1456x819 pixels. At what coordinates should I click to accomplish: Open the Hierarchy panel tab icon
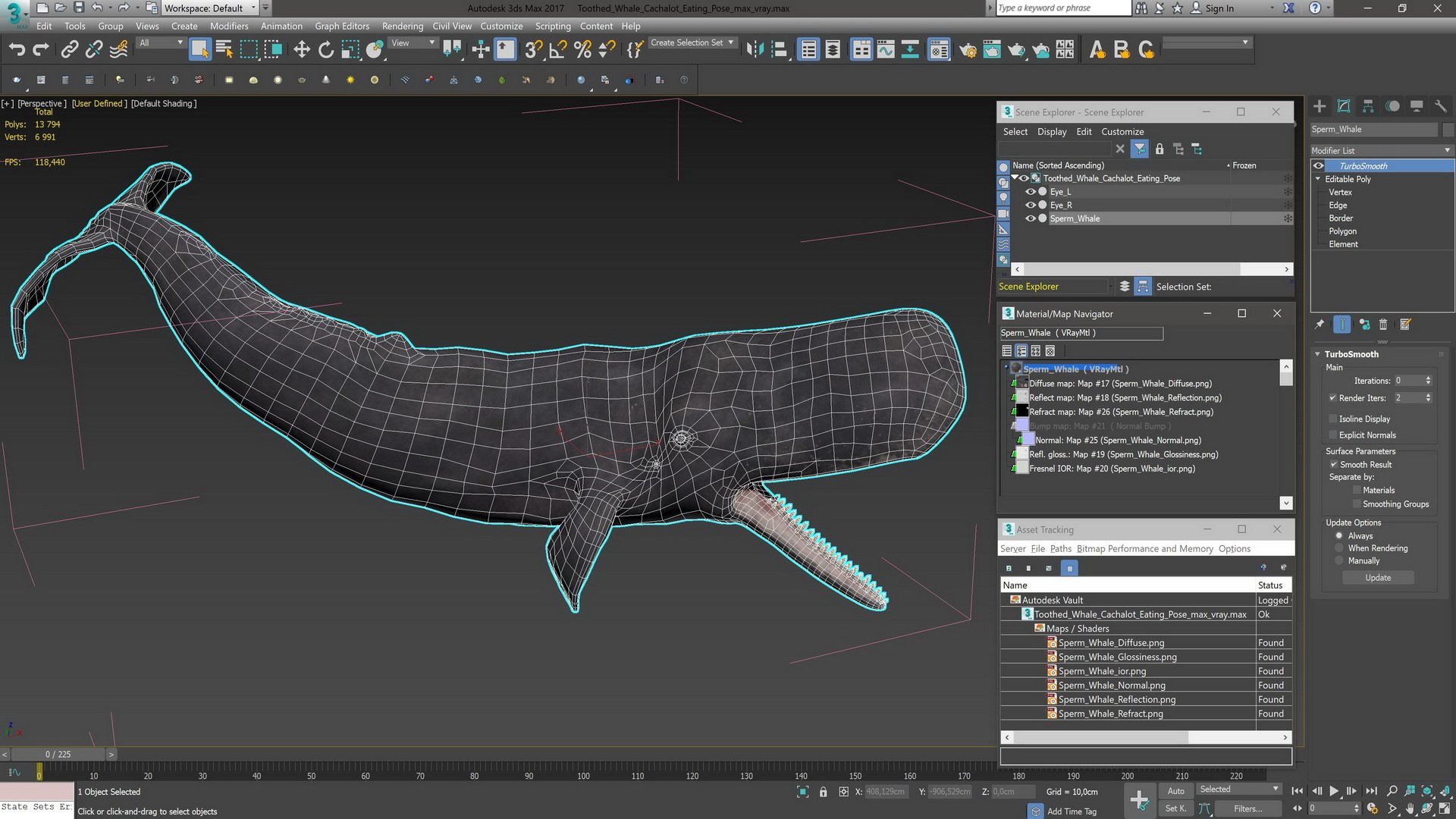[x=1368, y=106]
